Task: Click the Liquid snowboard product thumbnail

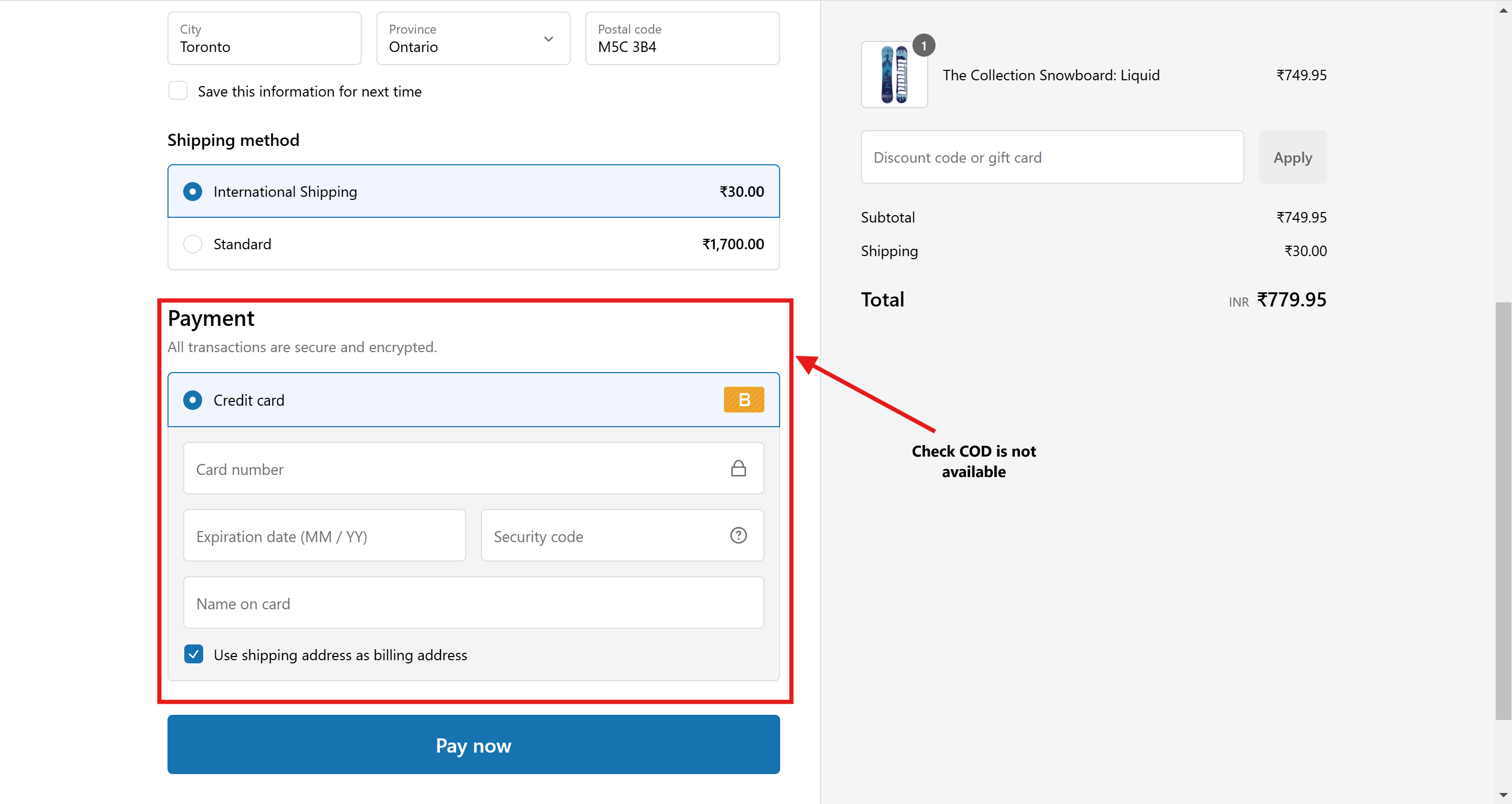Action: (894, 75)
